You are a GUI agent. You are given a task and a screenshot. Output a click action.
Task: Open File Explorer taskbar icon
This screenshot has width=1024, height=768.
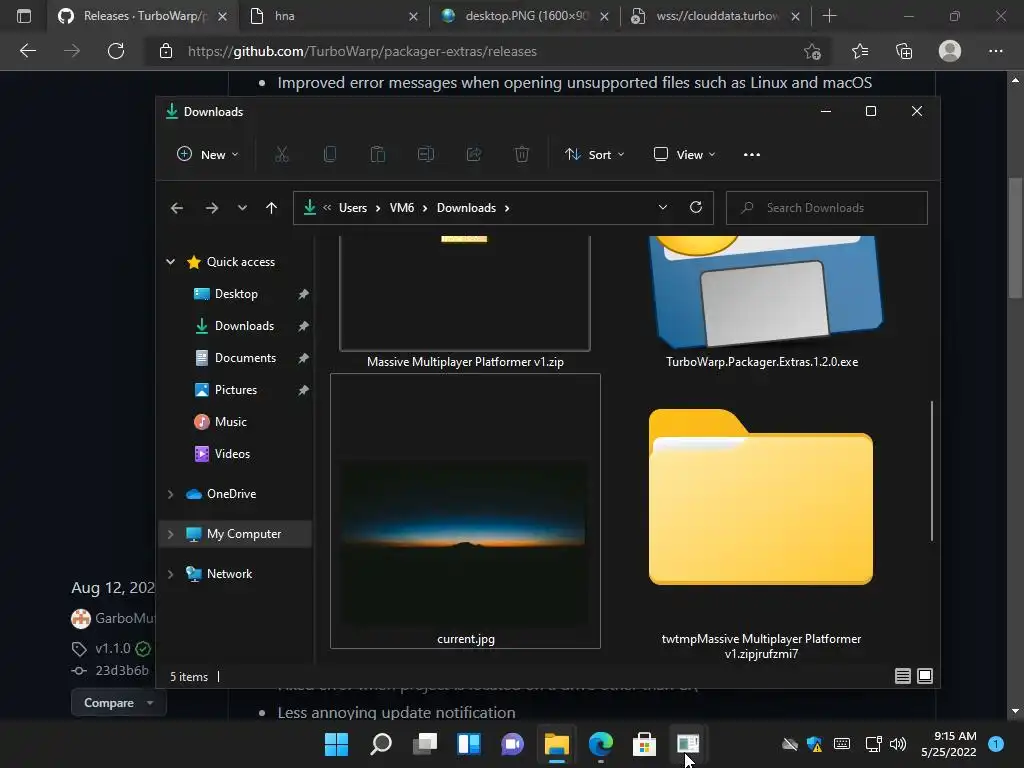(x=557, y=744)
